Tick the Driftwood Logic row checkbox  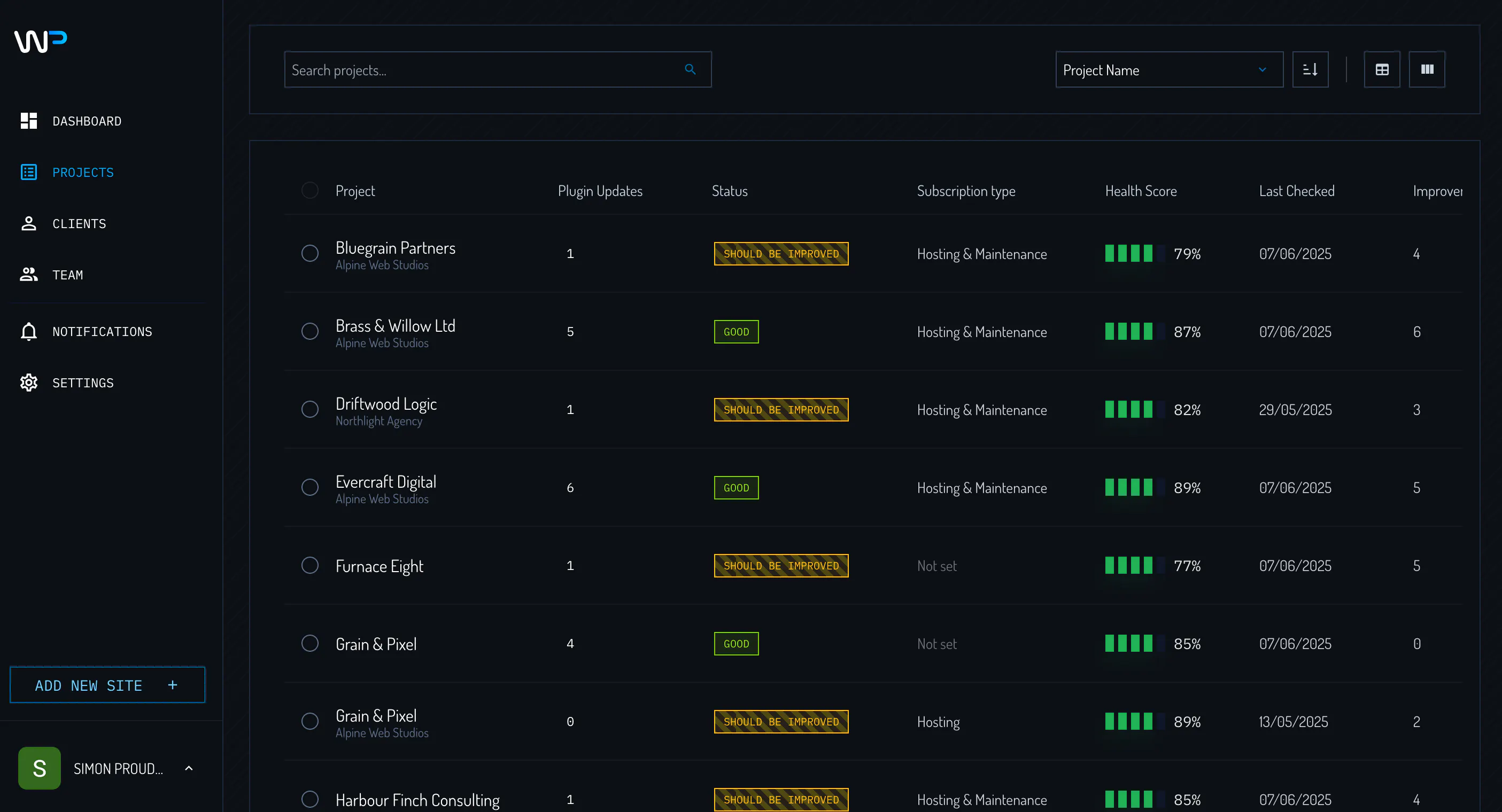[309, 409]
